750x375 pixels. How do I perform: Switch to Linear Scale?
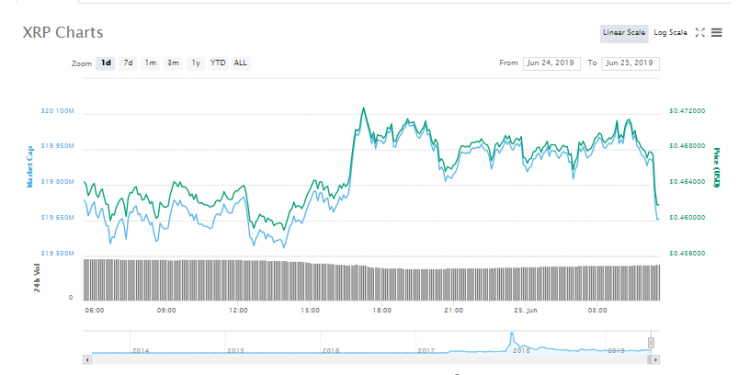tap(624, 33)
